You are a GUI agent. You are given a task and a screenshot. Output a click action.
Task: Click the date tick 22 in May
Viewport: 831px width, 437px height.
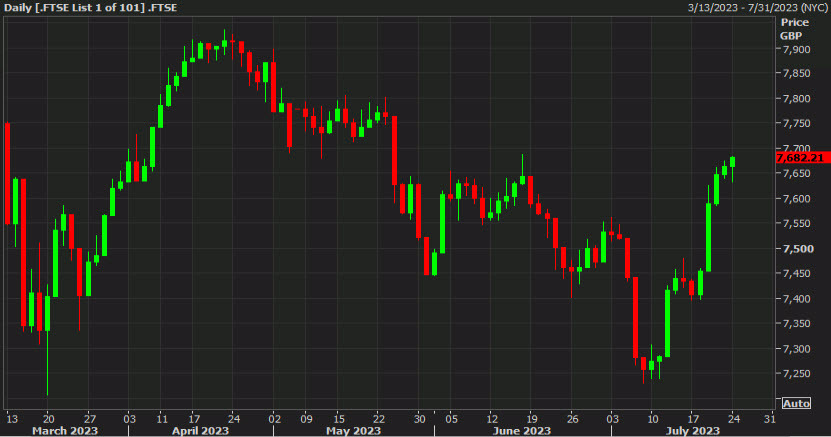tap(378, 419)
